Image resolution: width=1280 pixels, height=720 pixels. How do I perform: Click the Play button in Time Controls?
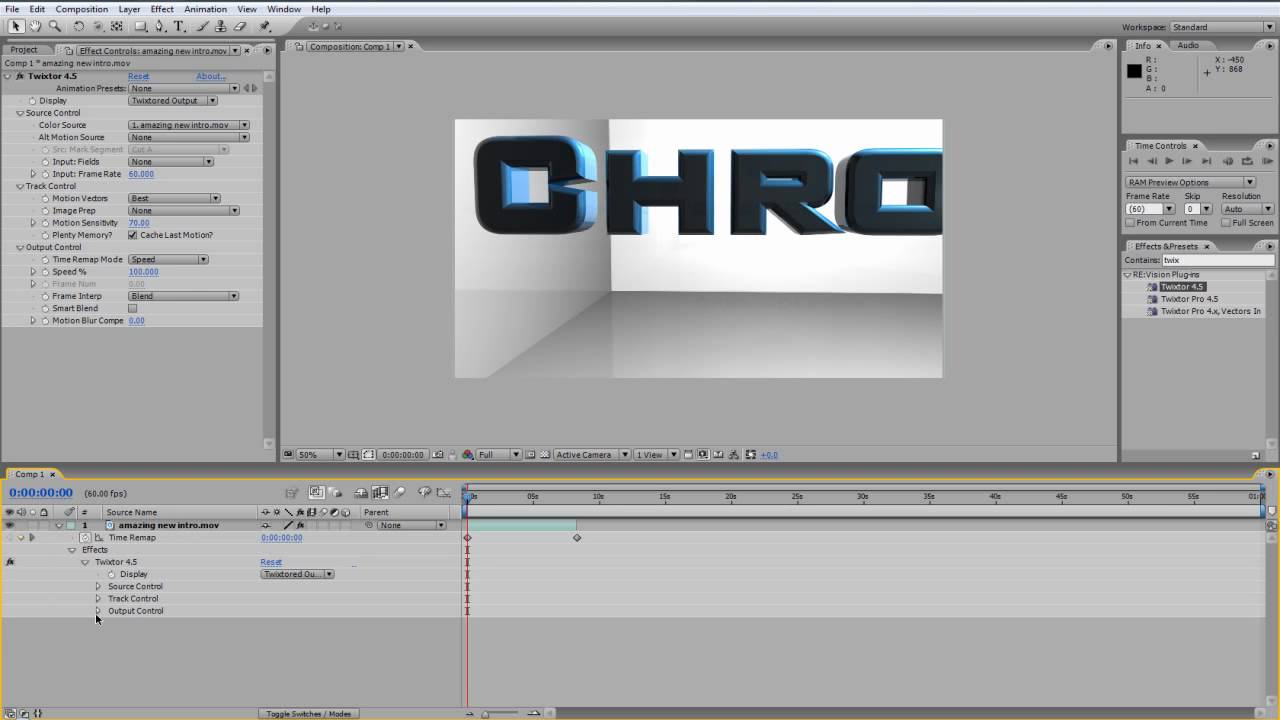[x=1169, y=161]
